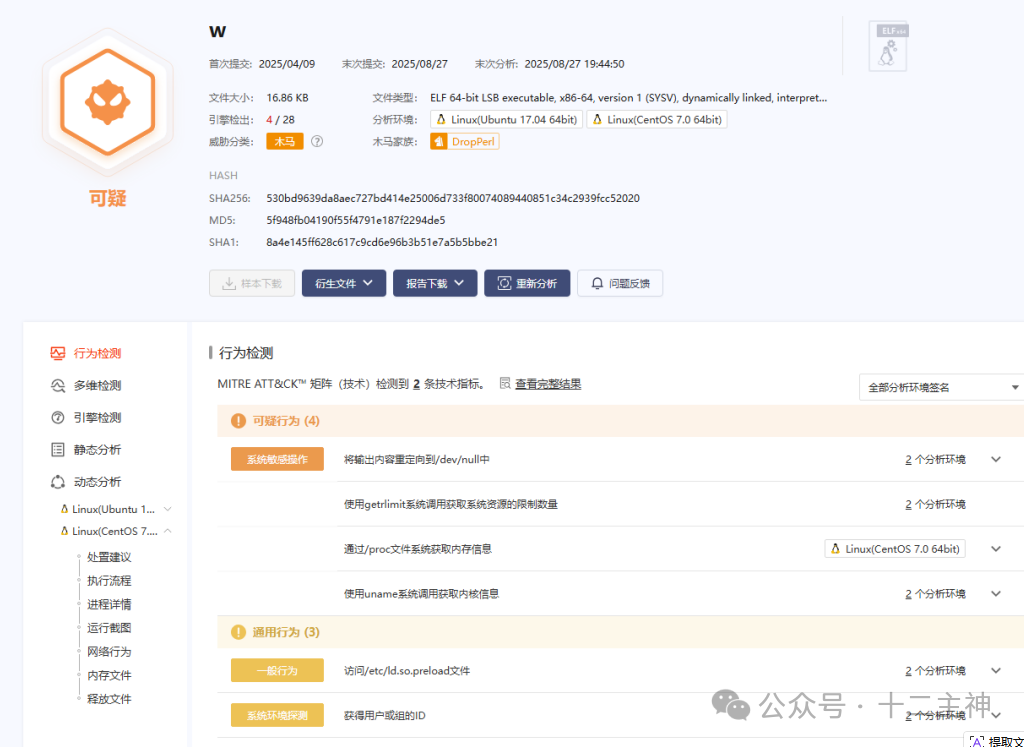Click the DropPerl malware family tag

(464, 141)
